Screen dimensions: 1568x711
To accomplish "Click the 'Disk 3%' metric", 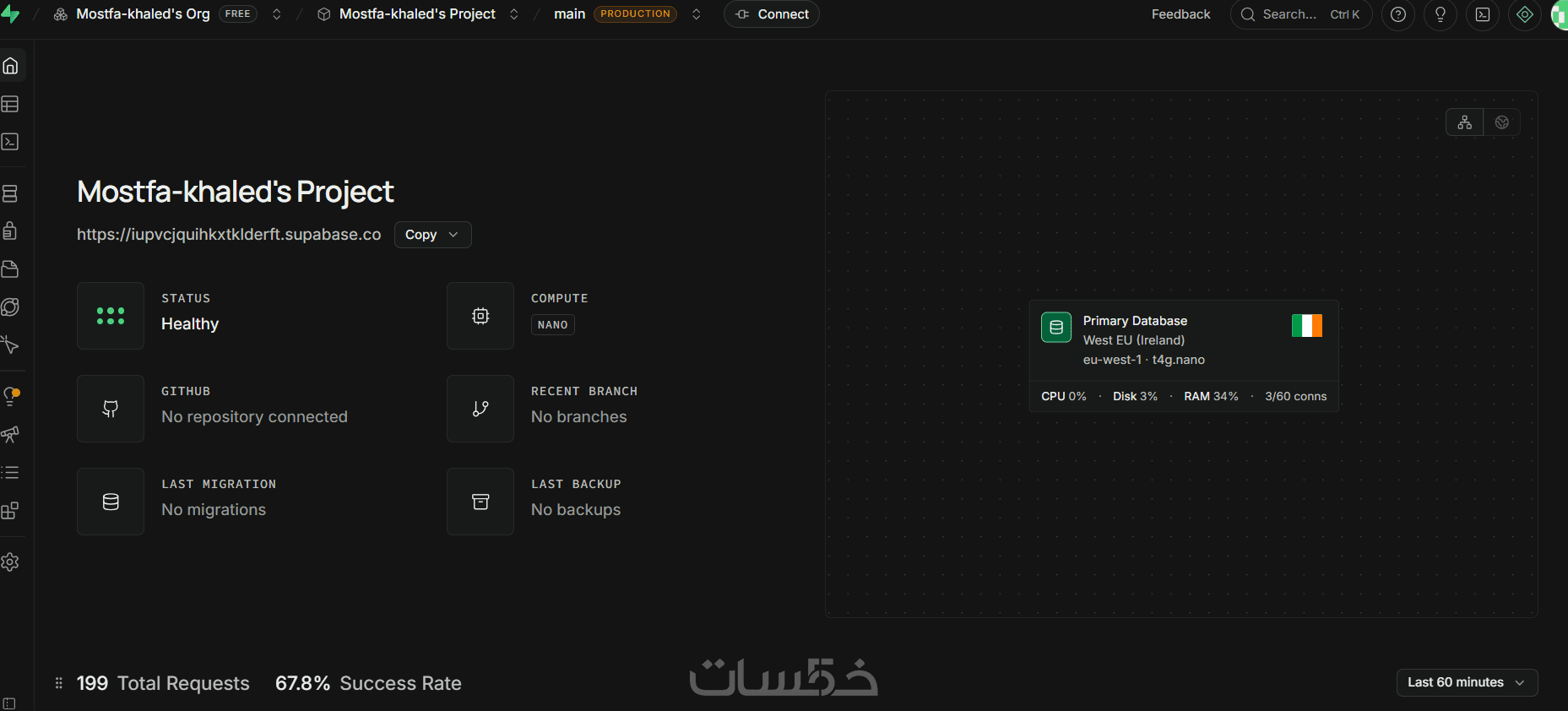I will pos(1135,396).
